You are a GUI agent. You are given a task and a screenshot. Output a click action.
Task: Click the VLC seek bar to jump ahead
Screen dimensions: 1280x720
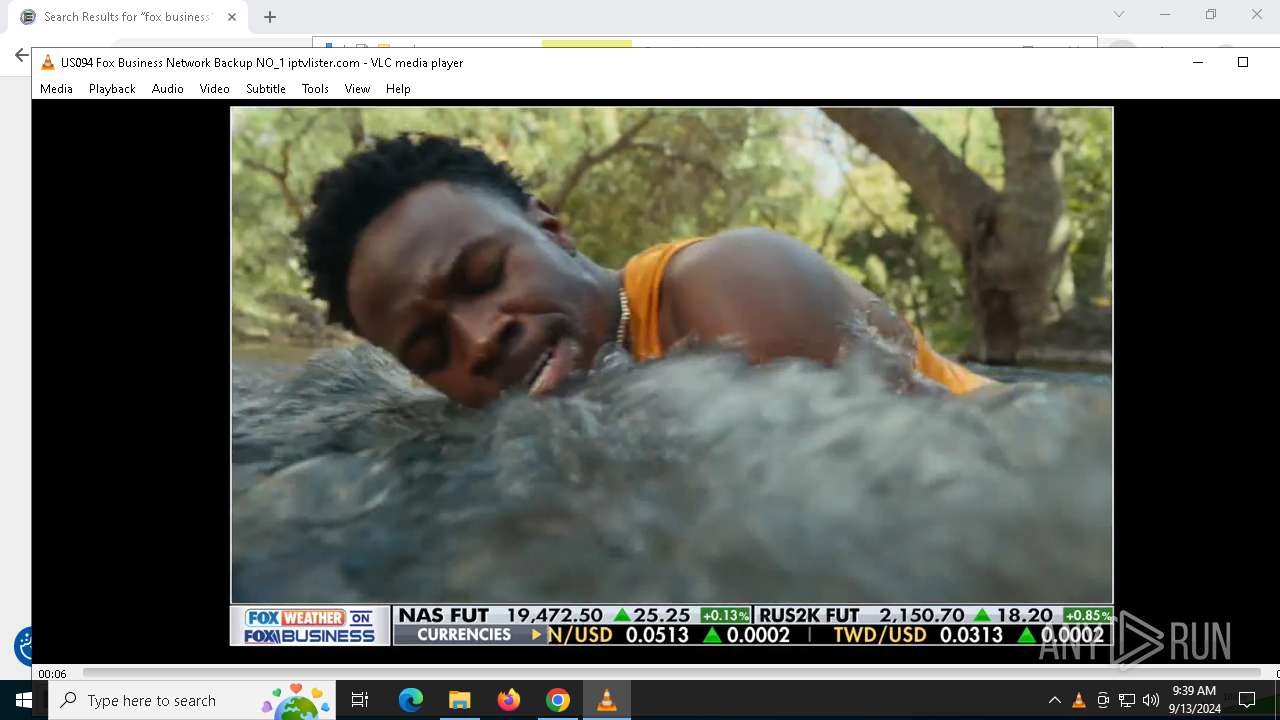(x=672, y=673)
